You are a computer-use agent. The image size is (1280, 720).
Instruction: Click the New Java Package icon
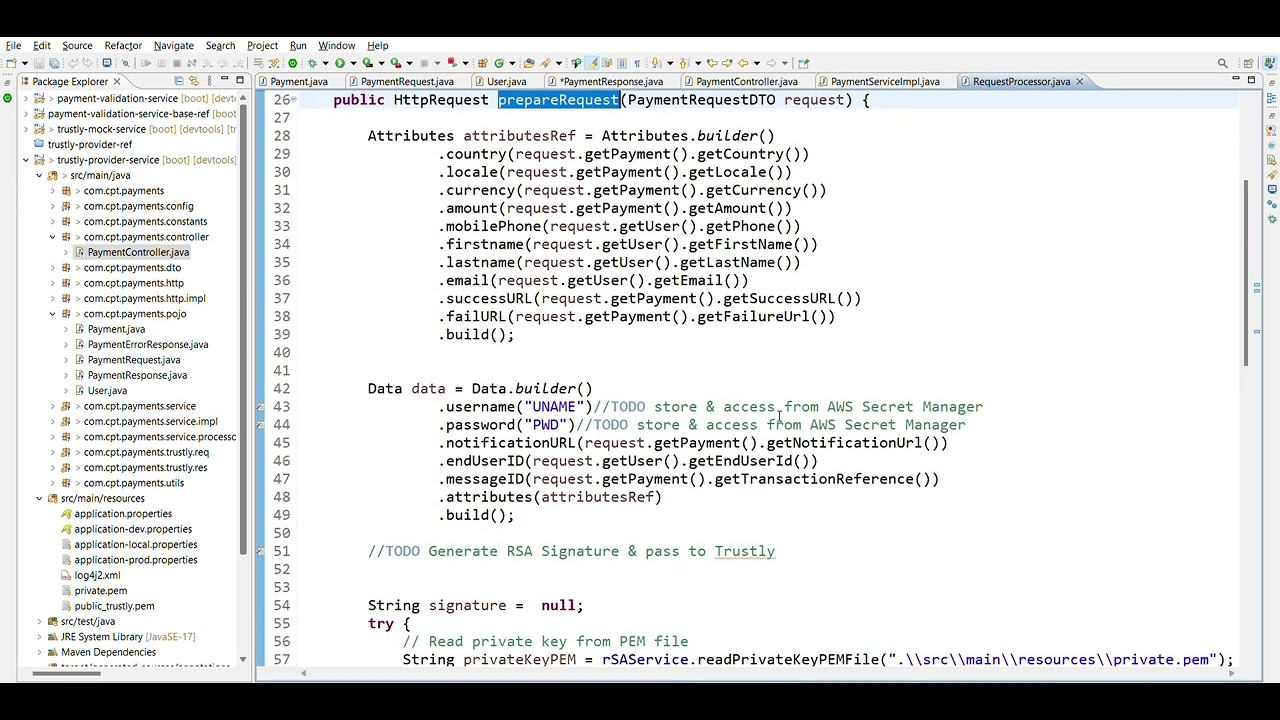(x=482, y=63)
